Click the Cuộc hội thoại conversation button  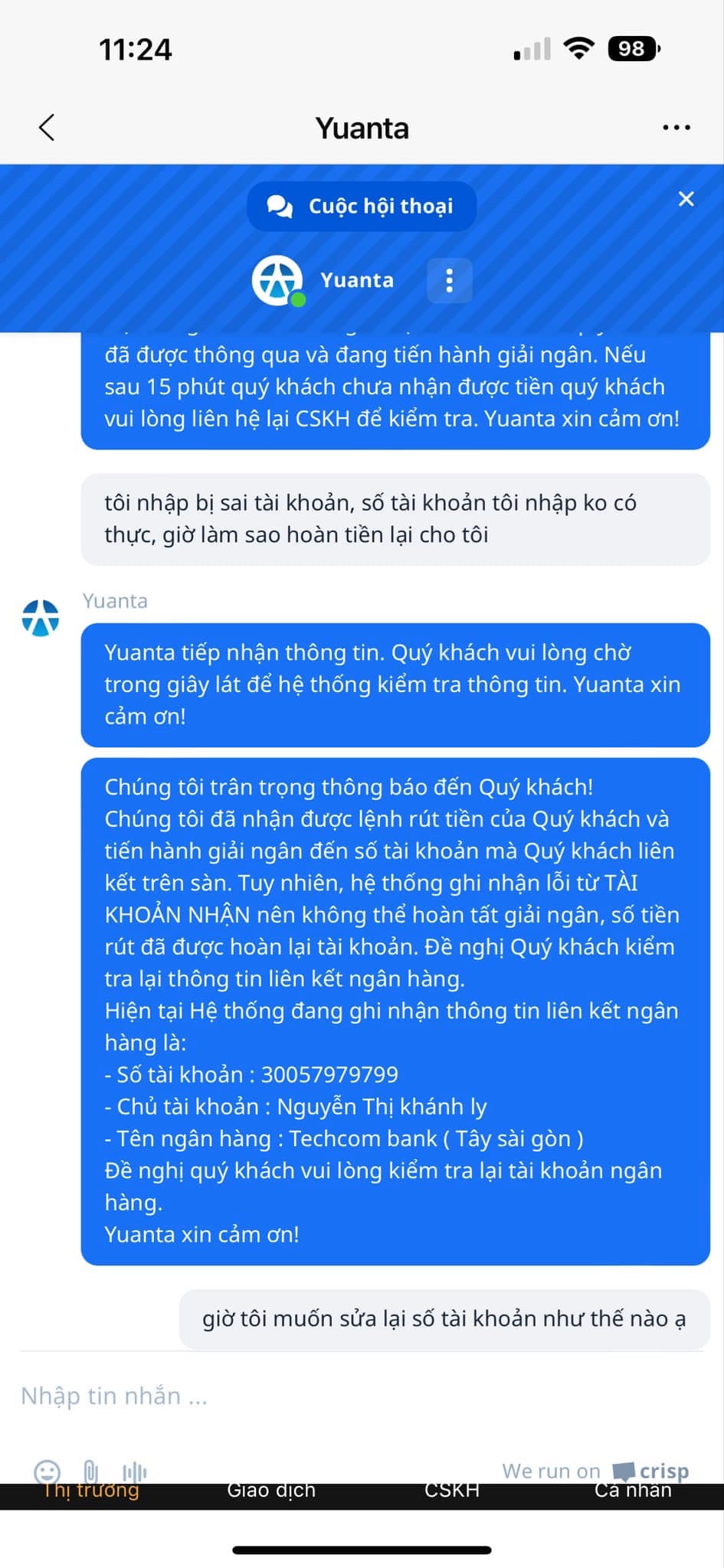tap(362, 206)
